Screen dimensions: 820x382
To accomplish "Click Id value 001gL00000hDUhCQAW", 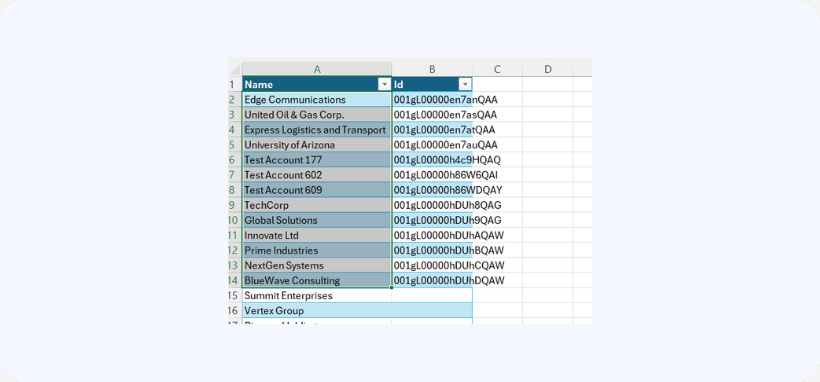I will pyautogui.click(x=449, y=265).
